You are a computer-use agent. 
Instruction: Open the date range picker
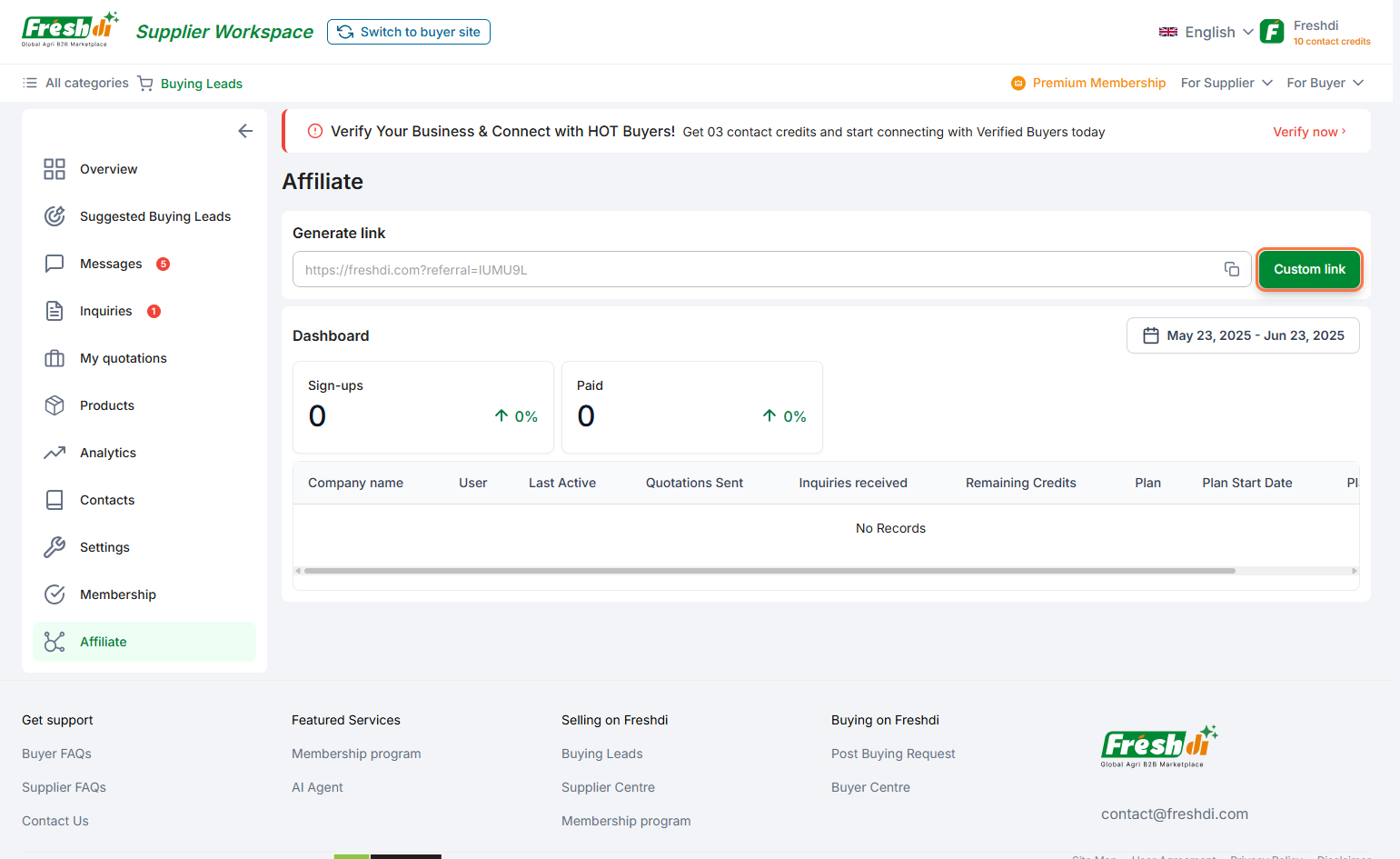click(1243, 335)
